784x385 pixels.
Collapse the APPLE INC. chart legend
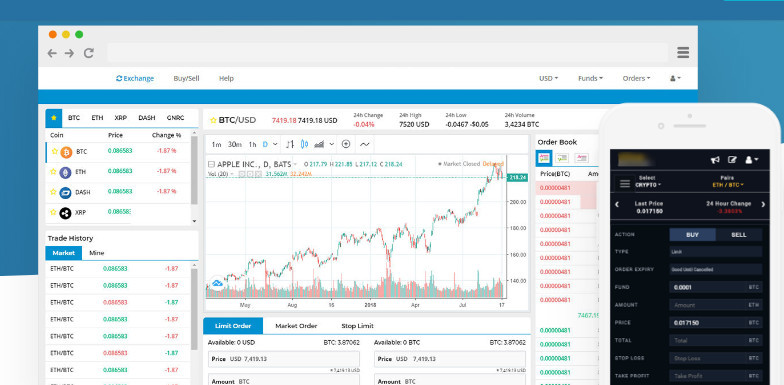[211, 164]
